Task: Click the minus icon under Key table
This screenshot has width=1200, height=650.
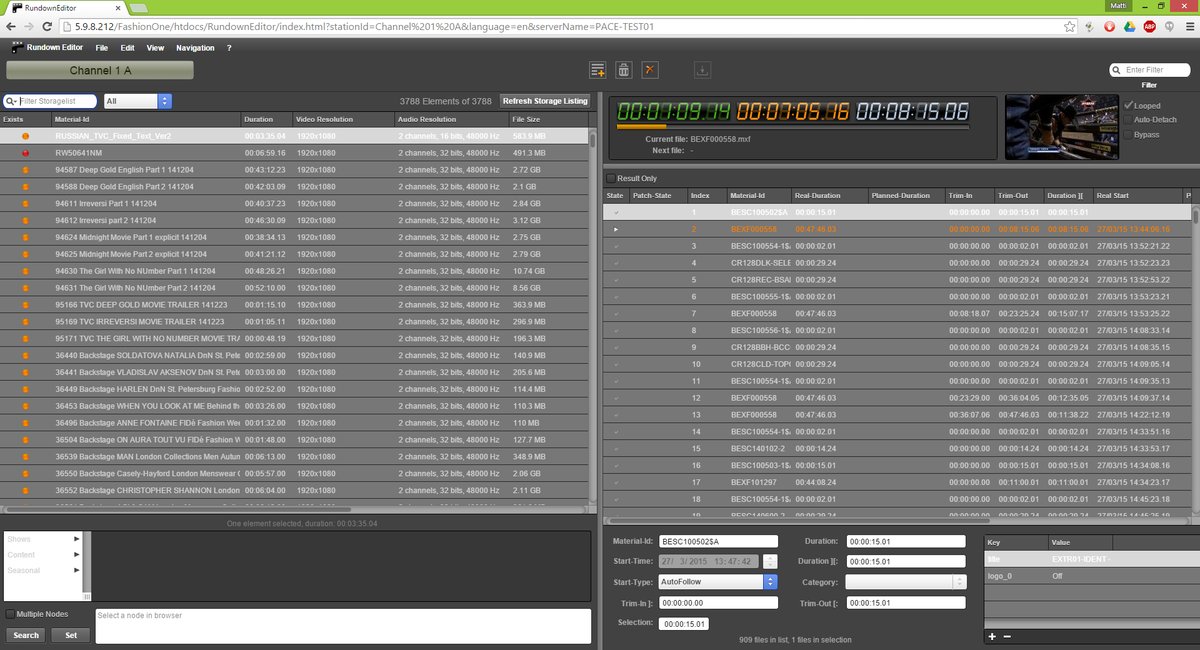Action: tap(1007, 636)
